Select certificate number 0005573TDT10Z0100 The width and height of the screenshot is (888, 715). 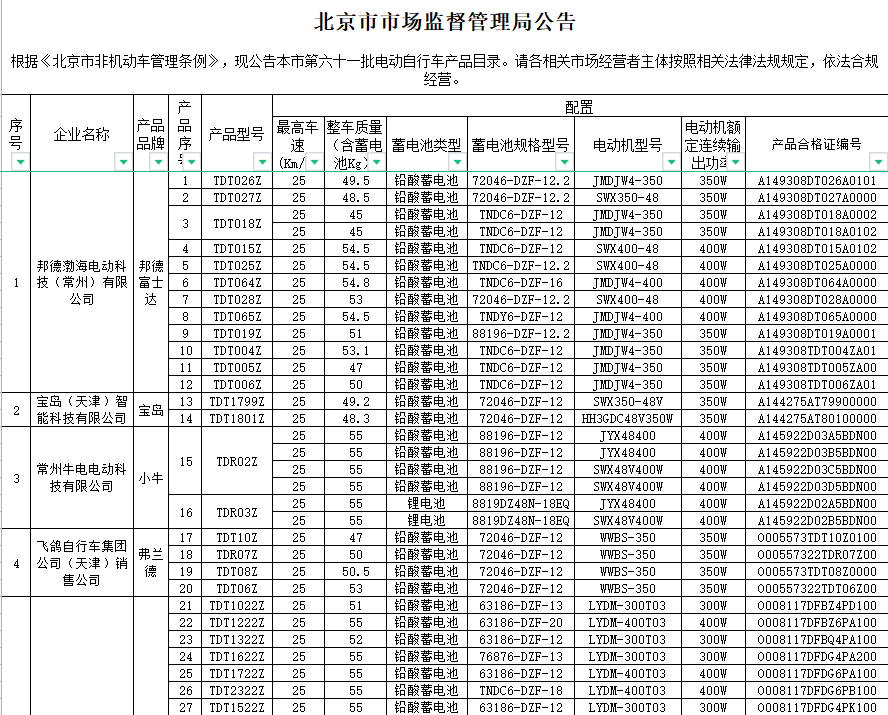point(817,537)
